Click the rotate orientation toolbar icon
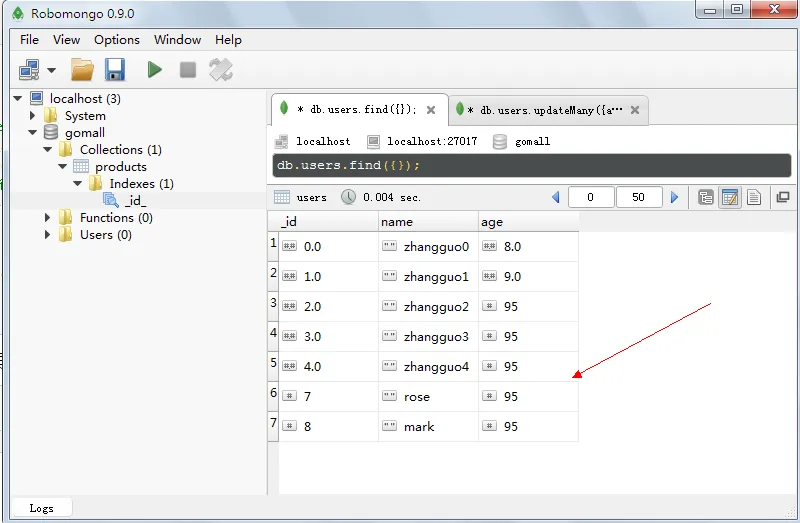Image resolution: width=800 pixels, height=523 pixels. [221, 70]
